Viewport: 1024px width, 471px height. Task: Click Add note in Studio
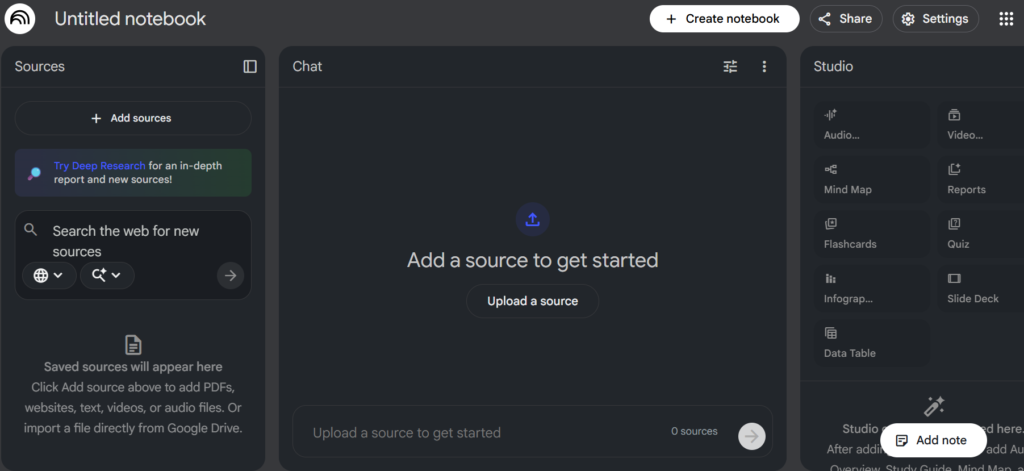coord(930,440)
